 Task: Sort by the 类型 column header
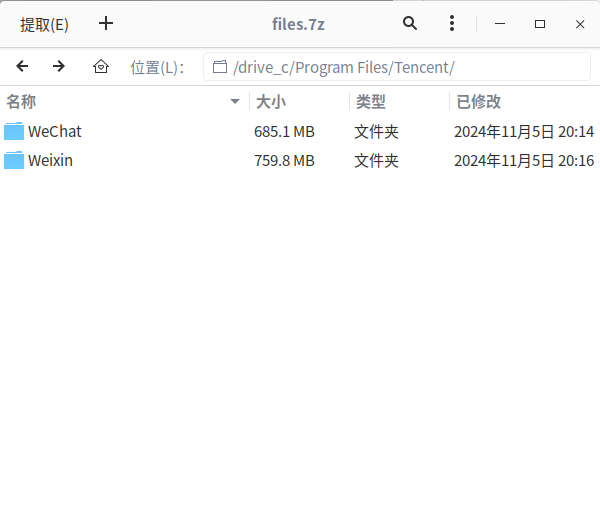coord(399,102)
